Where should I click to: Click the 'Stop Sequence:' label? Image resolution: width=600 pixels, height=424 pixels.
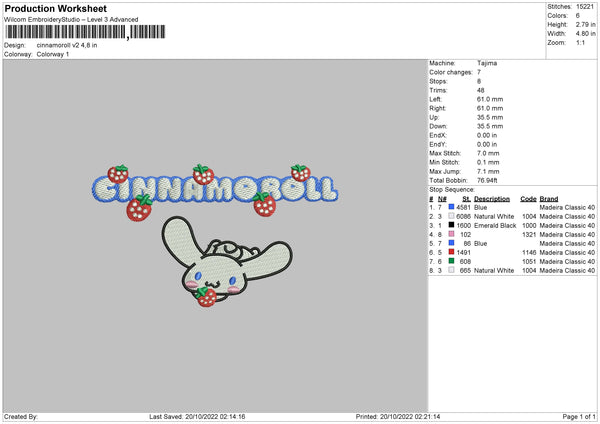(452, 189)
